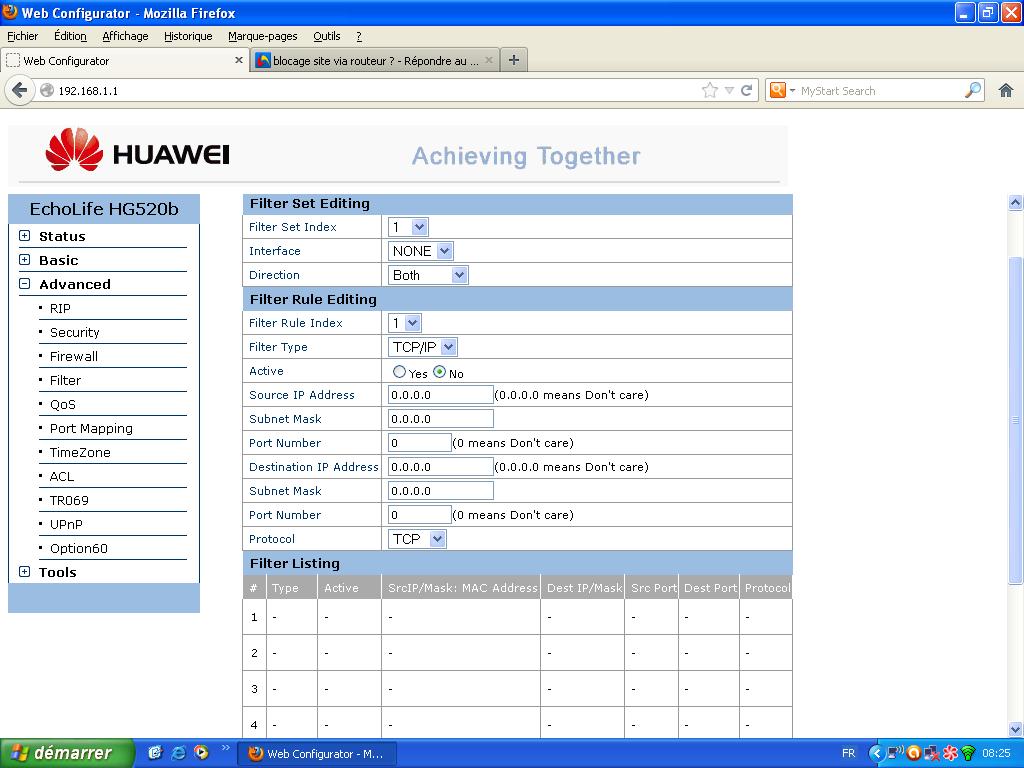
Task: Click the first quick launch icon beside démarrer
Action: click(x=155, y=752)
